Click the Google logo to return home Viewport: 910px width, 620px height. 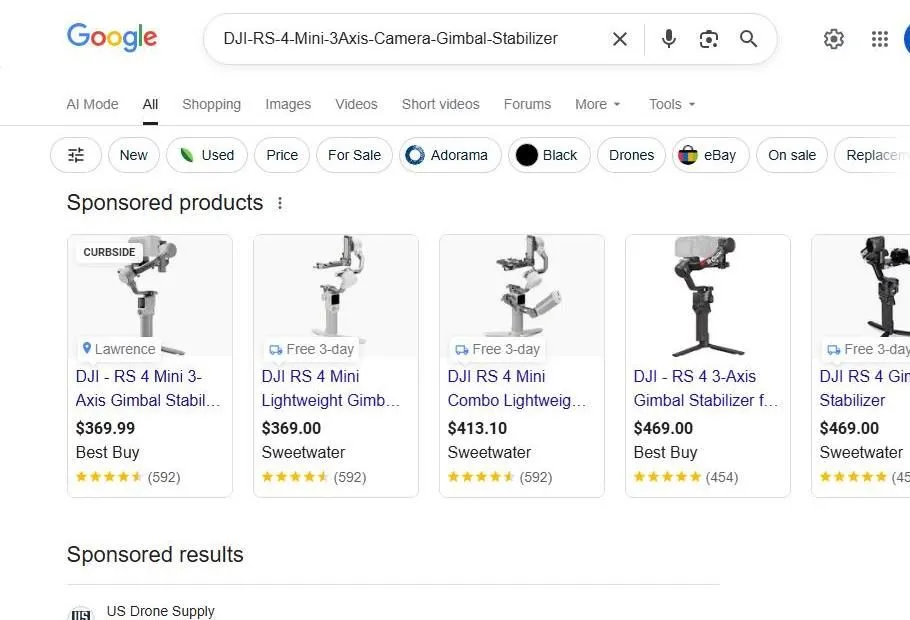[111, 38]
